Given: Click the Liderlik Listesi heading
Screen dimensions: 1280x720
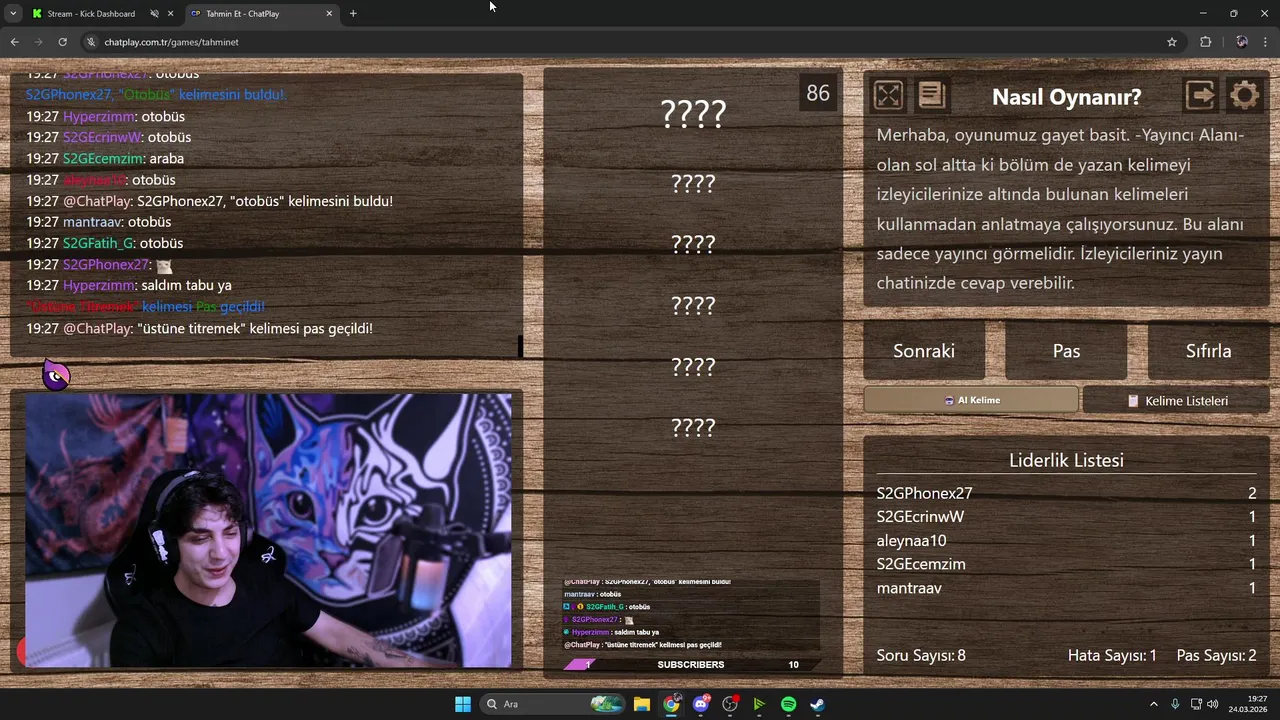Looking at the screenshot, I should (1066, 460).
